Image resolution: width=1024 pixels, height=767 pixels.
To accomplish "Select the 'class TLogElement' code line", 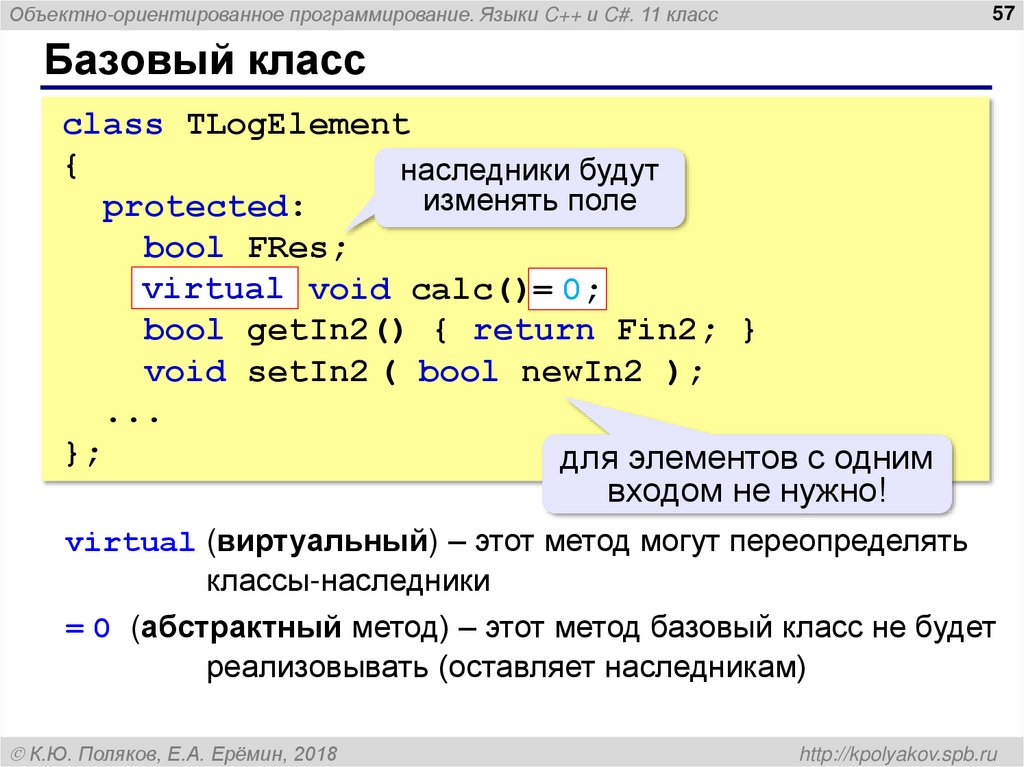I will [x=236, y=124].
